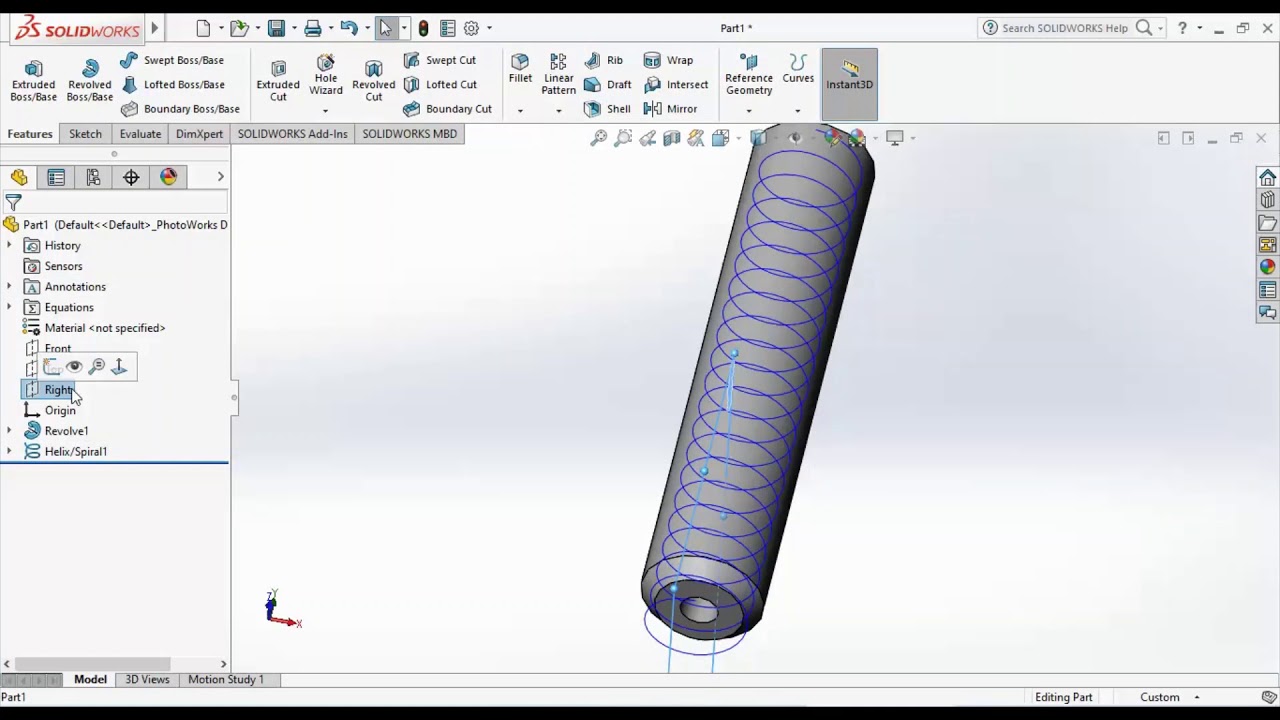Apply the Draft tool
This screenshot has width=1280, height=720.
coord(608,84)
